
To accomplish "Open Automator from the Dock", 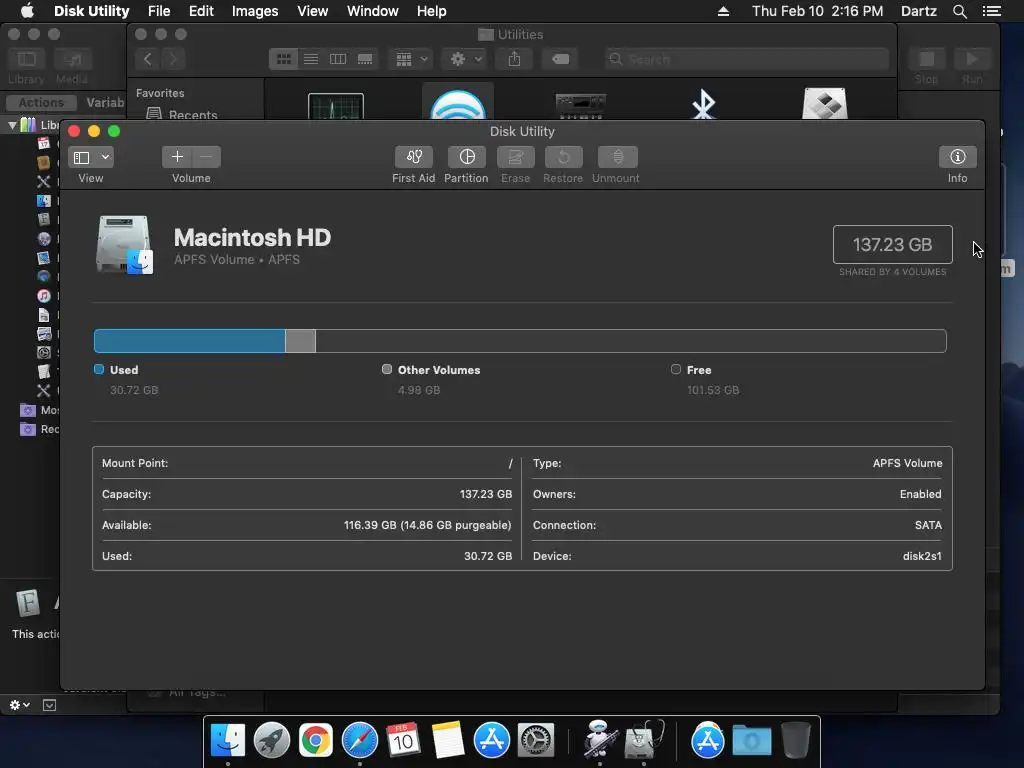I will pyautogui.click(x=600, y=739).
